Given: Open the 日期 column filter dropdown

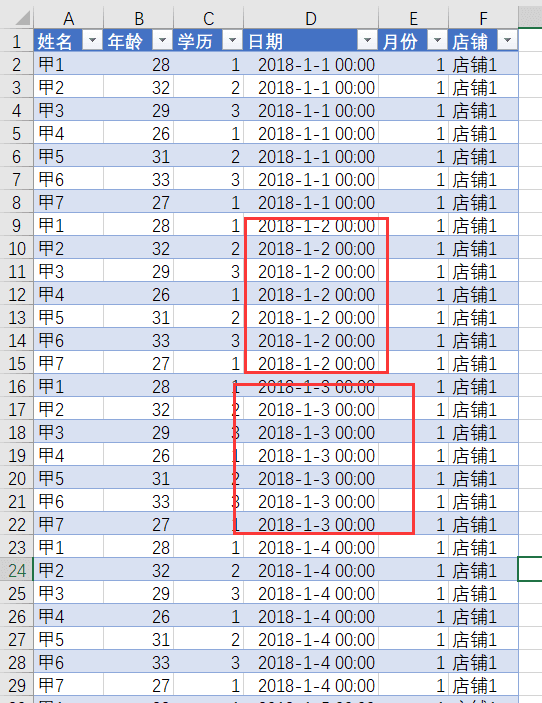Looking at the screenshot, I should click(367, 41).
